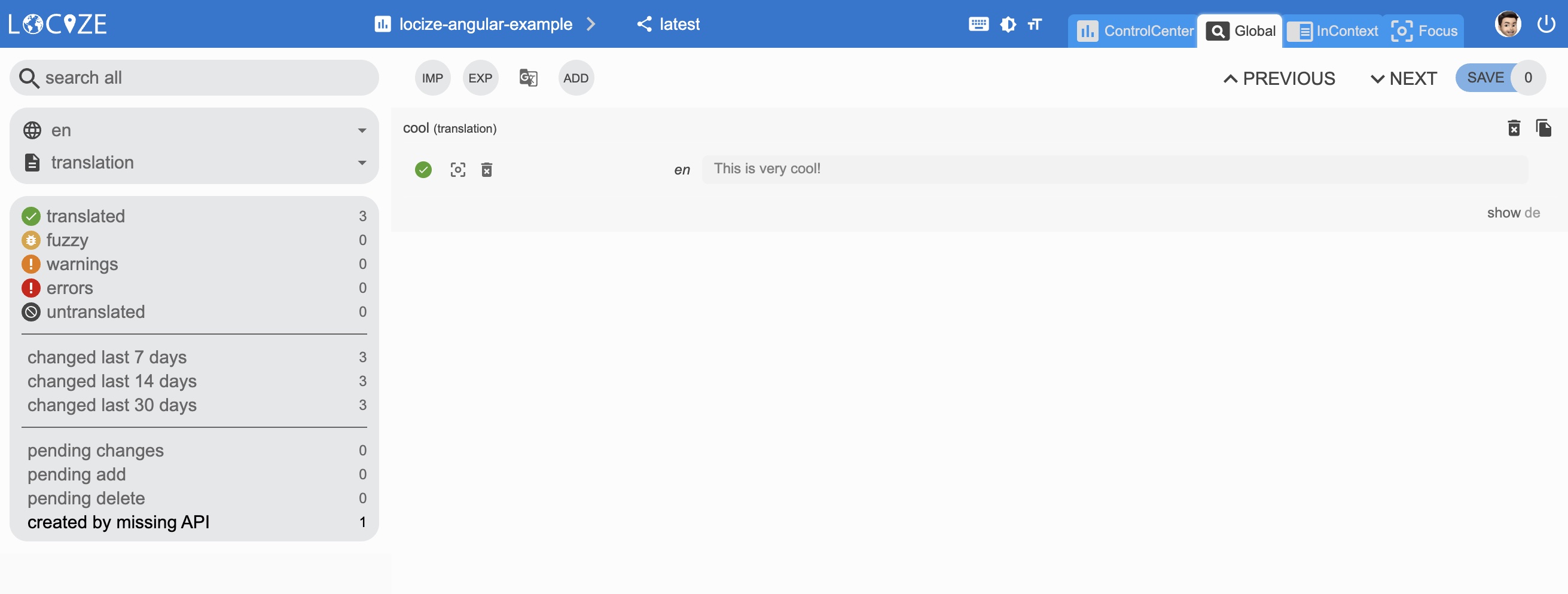Switch to the ControlCenter tab
Viewport: 1568px width, 594px height.
click(x=1134, y=31)
